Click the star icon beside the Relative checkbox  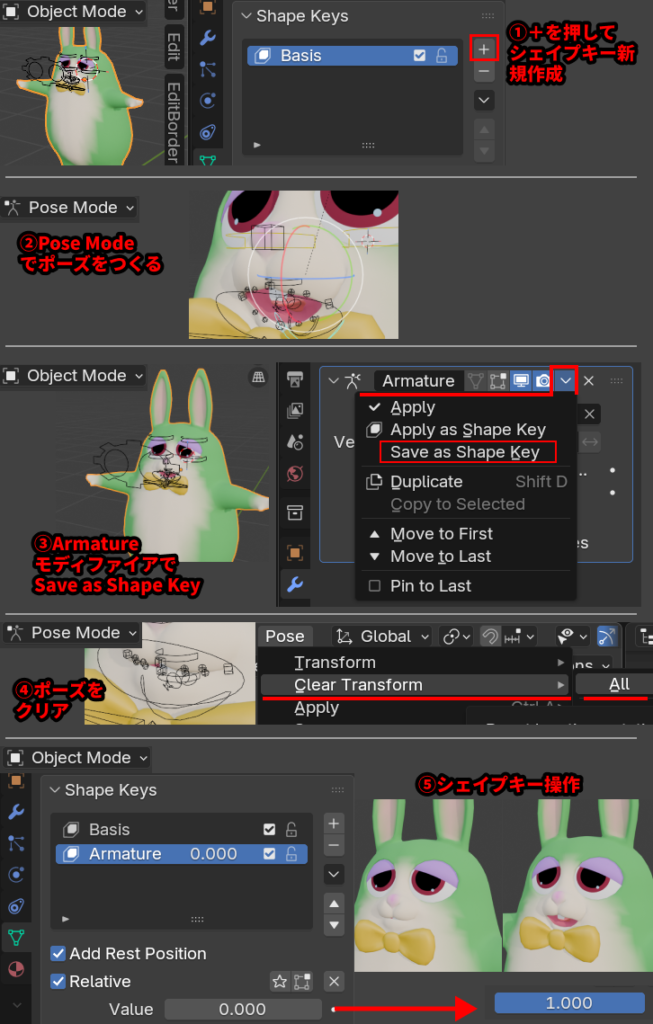point(281,982)
